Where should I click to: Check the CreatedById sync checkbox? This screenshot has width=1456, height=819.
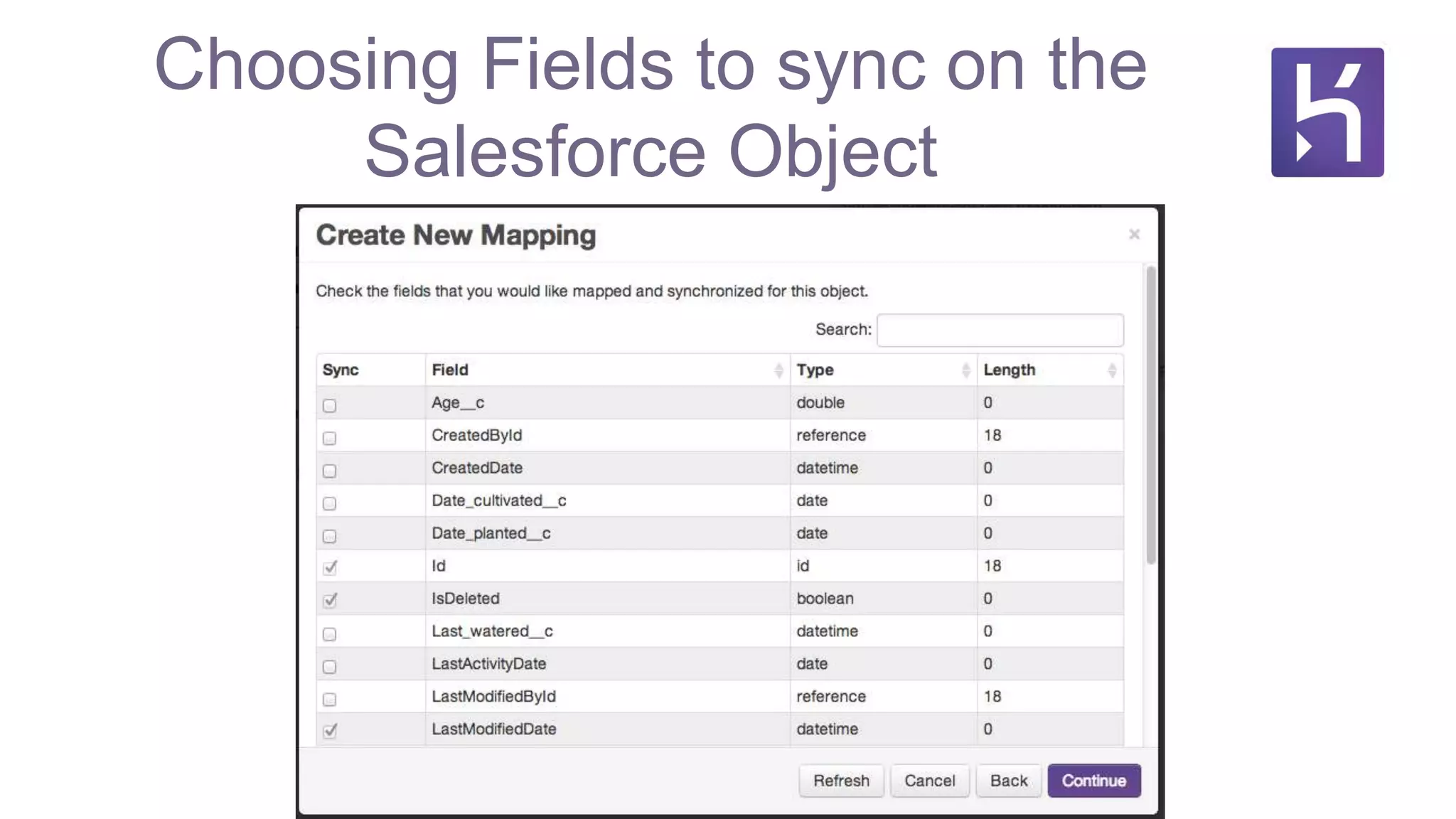point(329,438)
